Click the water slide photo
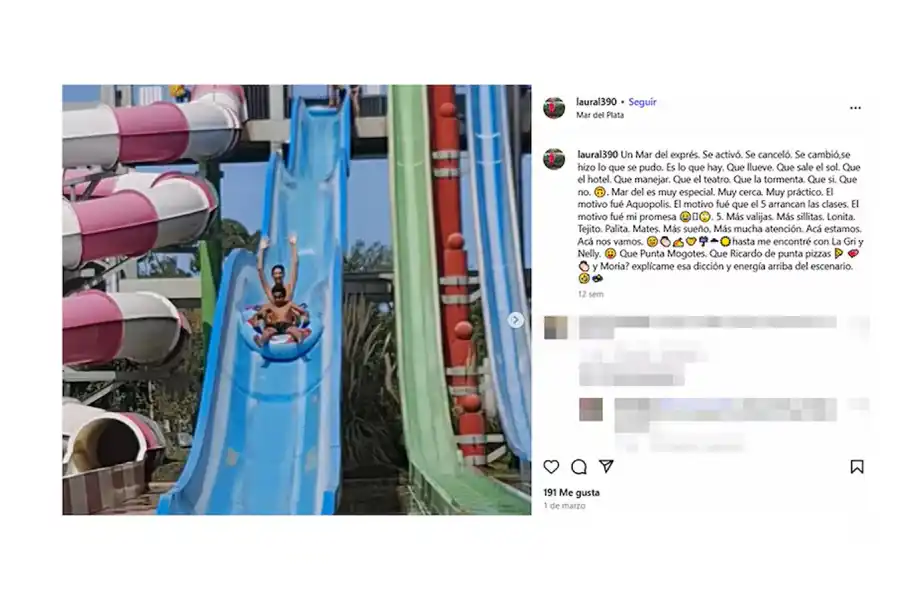 (297, 300)
